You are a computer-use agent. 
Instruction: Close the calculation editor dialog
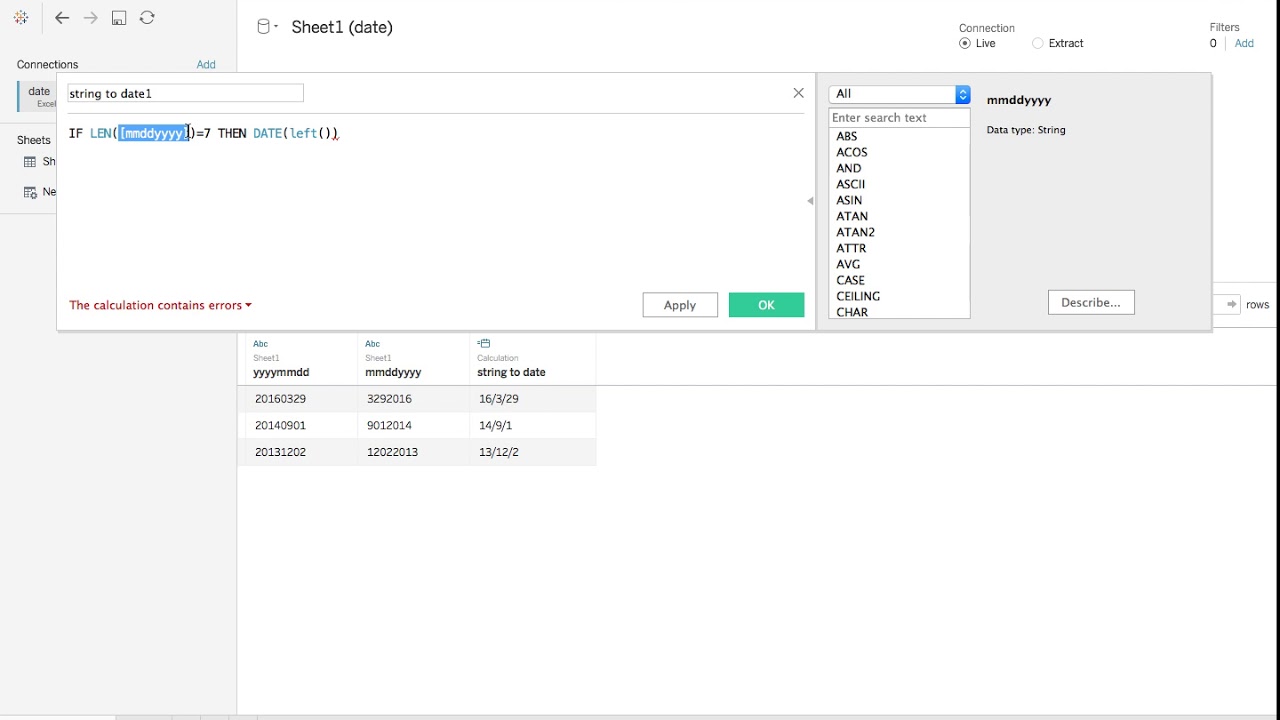click(x=798, y=93)
